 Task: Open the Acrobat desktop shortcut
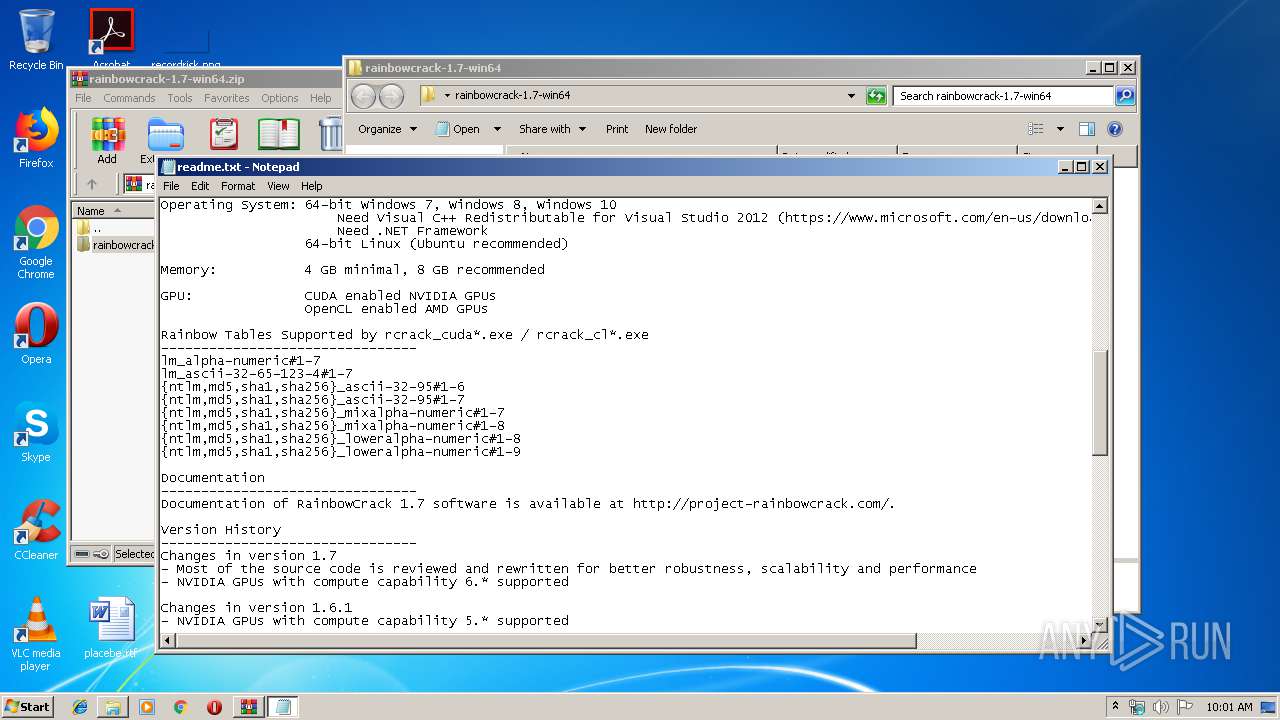point(111,38)
